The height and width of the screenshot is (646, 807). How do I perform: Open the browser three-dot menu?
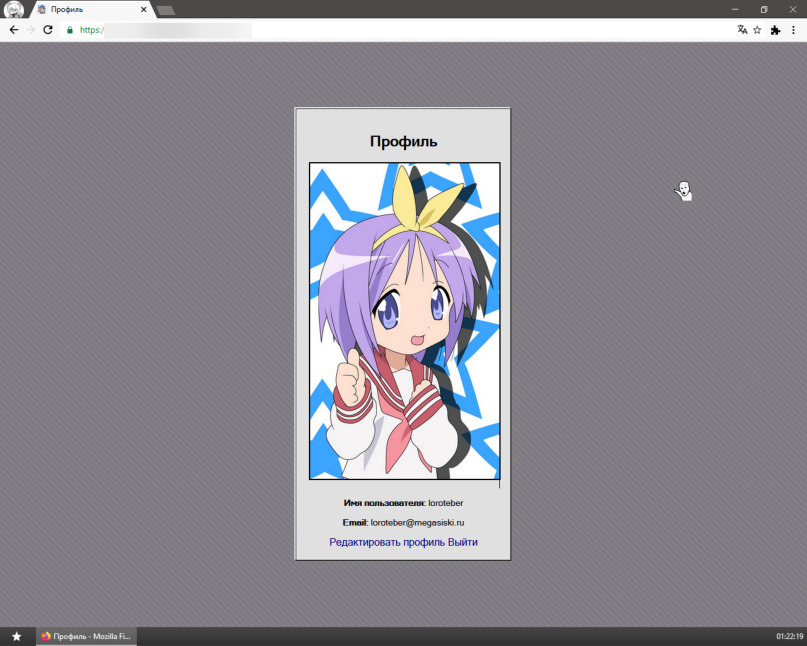tap(793, 30)
